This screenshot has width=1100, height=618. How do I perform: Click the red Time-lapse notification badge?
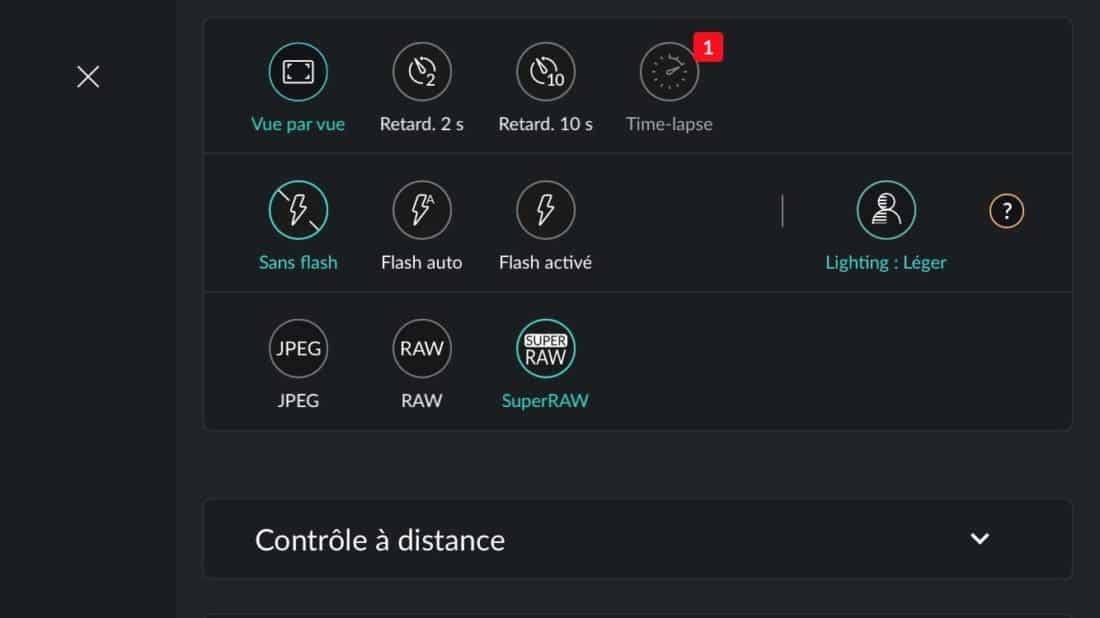pyautogui.click(x=708, y=47)
